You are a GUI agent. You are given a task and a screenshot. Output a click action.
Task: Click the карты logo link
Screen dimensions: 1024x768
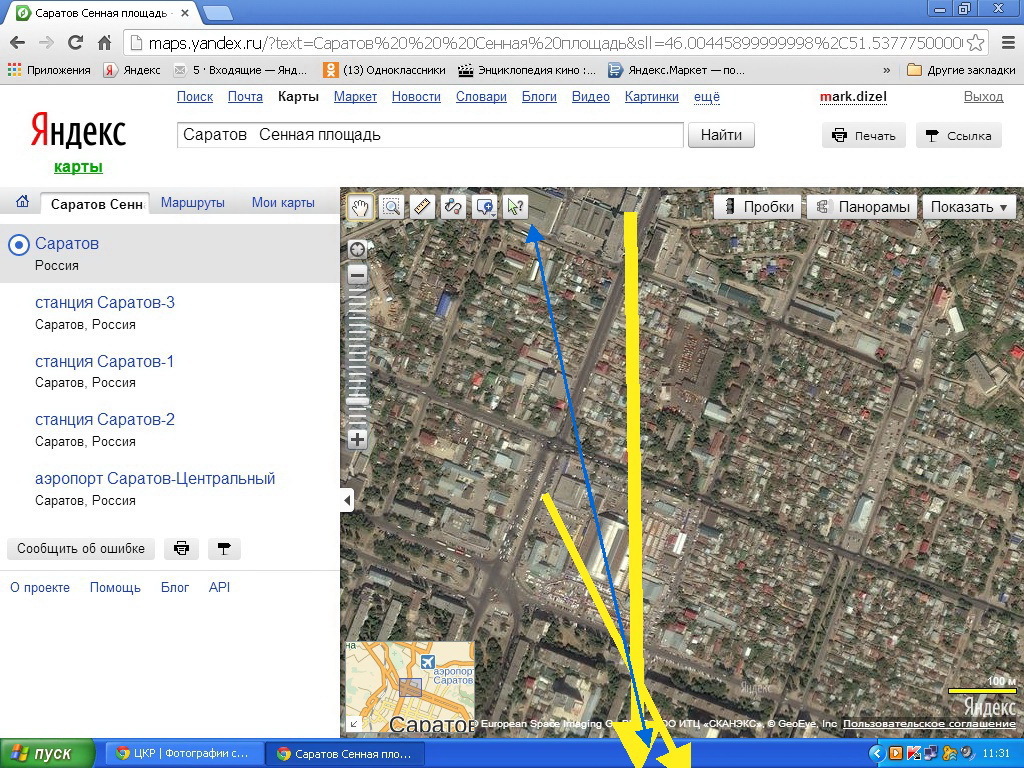point(78,167)
